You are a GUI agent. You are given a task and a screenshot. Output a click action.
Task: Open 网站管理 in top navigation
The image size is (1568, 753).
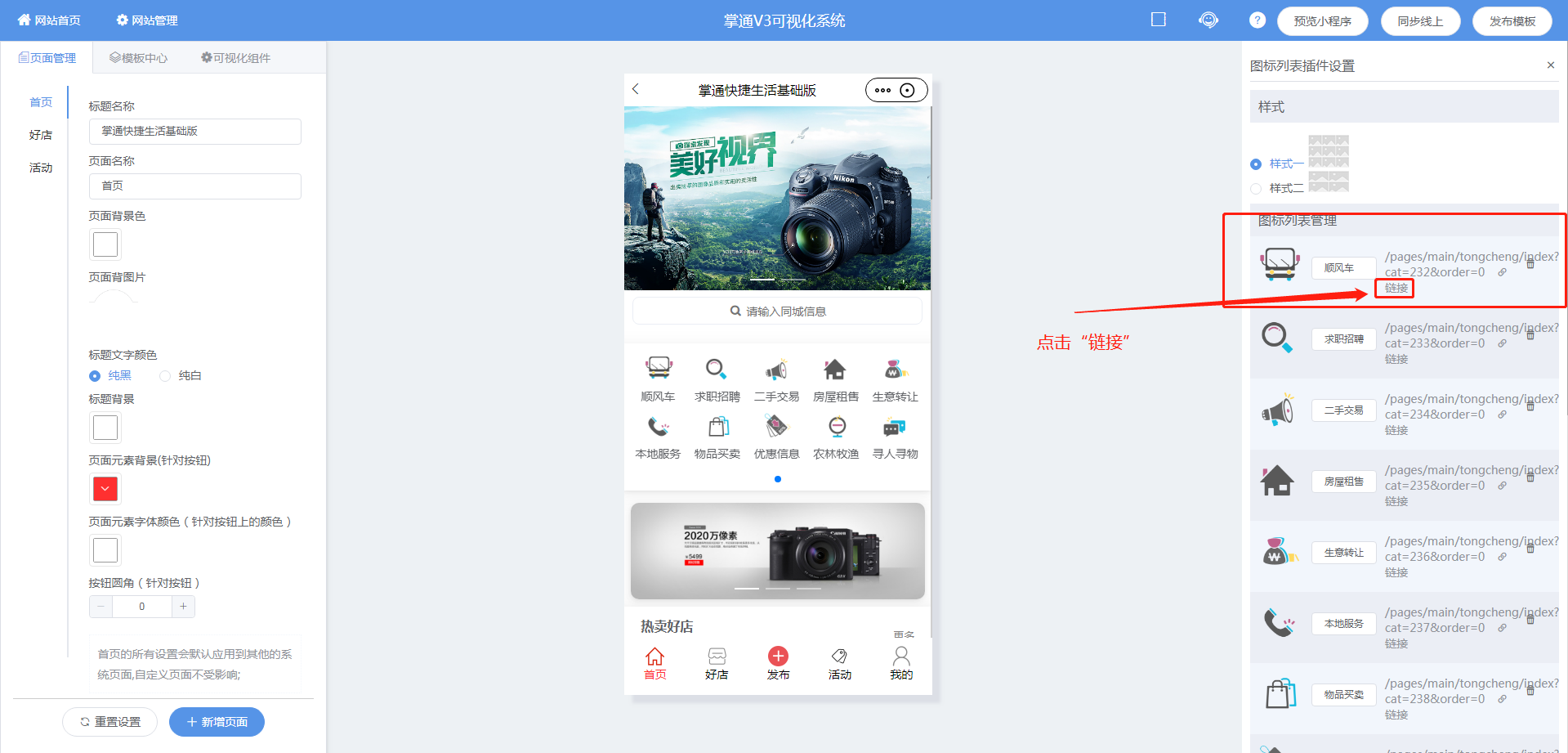tap(147, 20)
